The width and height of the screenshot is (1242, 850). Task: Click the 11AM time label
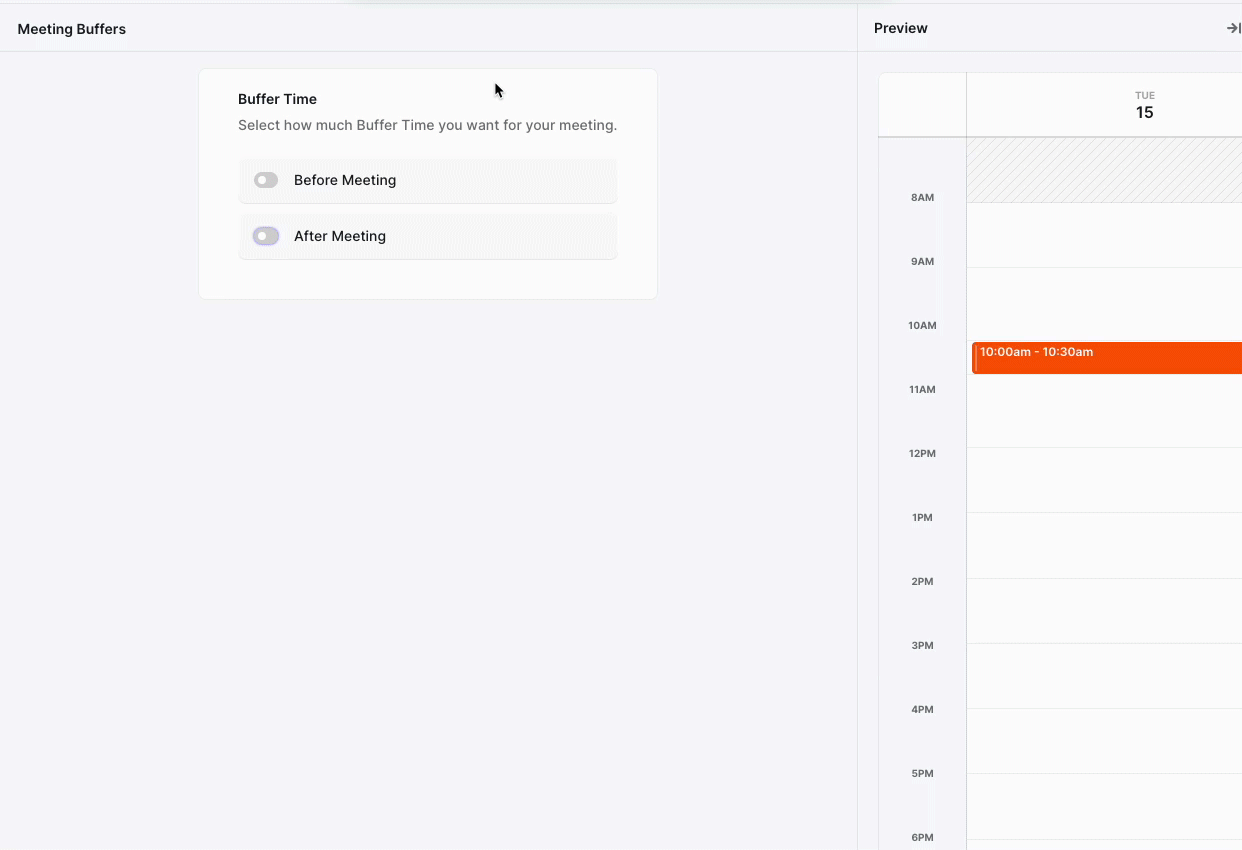[x=922, y=390]
